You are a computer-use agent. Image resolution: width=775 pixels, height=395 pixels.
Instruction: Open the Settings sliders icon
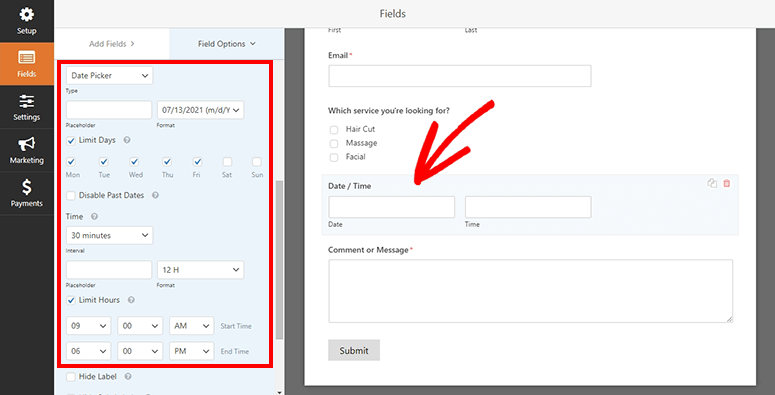pos(27,101)
